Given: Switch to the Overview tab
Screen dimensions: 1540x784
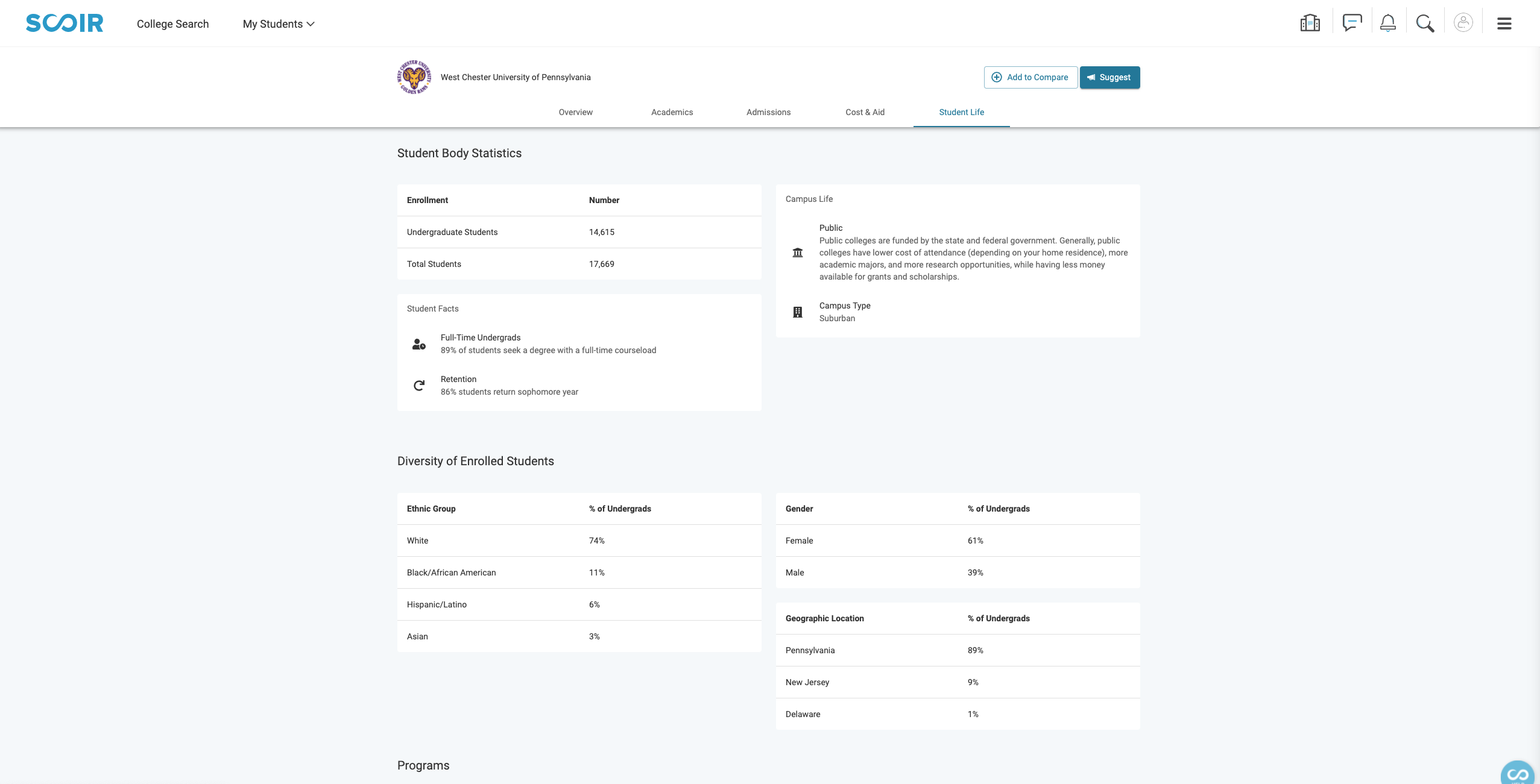Looking at the screenshot, I should 575,112.
